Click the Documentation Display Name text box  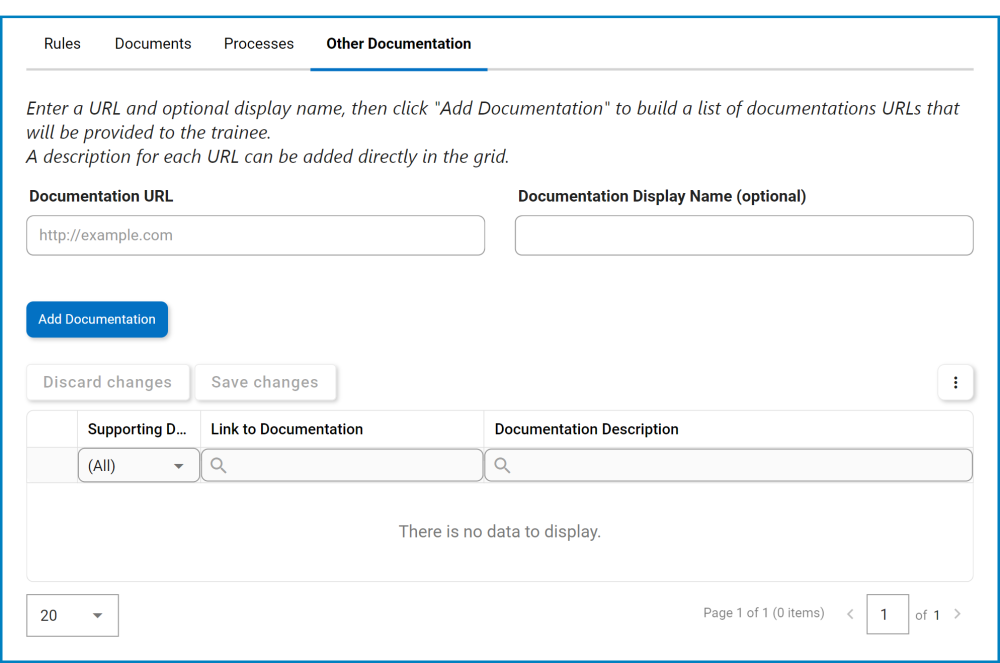743,235
